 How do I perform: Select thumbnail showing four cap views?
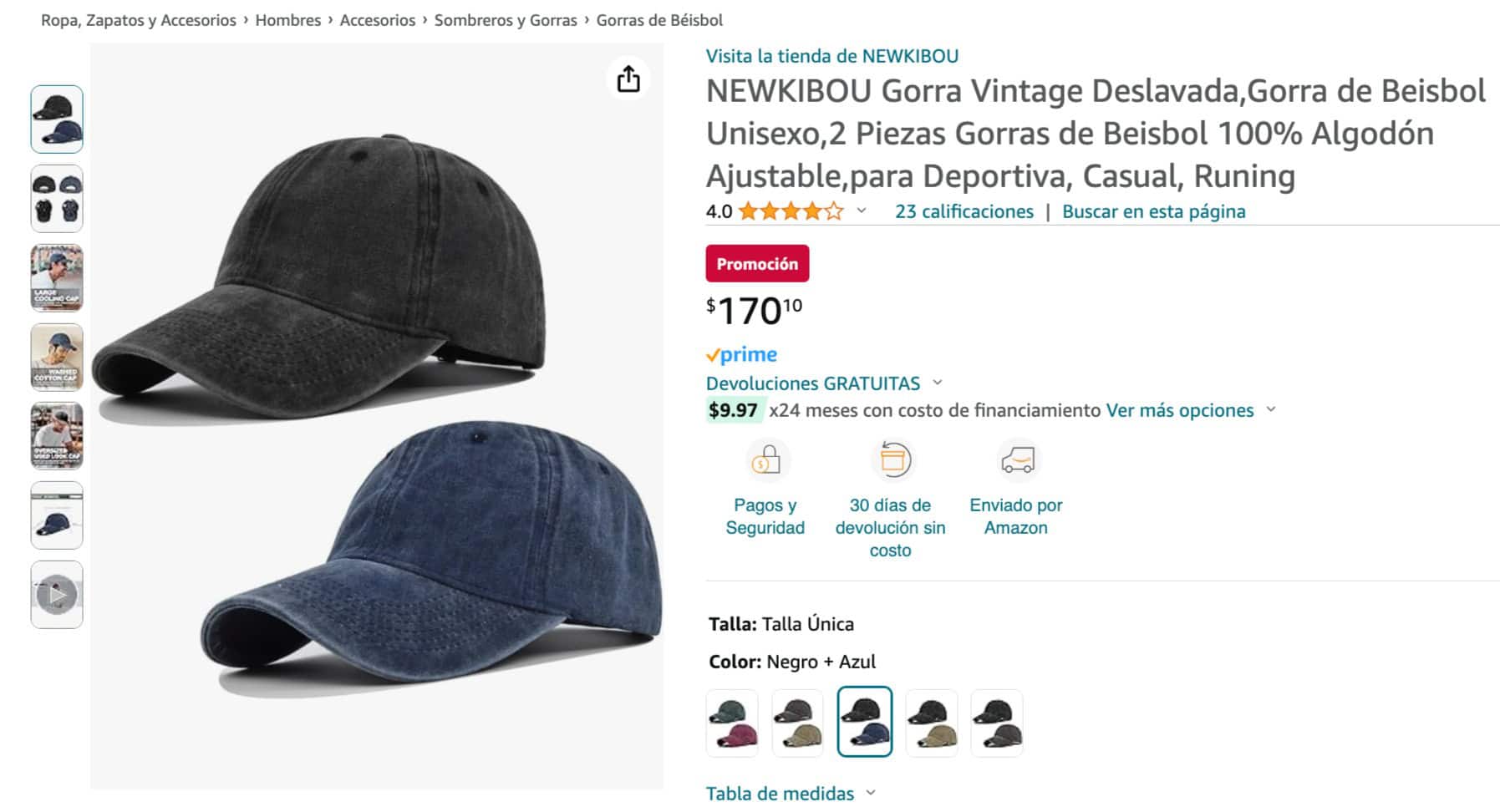57,199
